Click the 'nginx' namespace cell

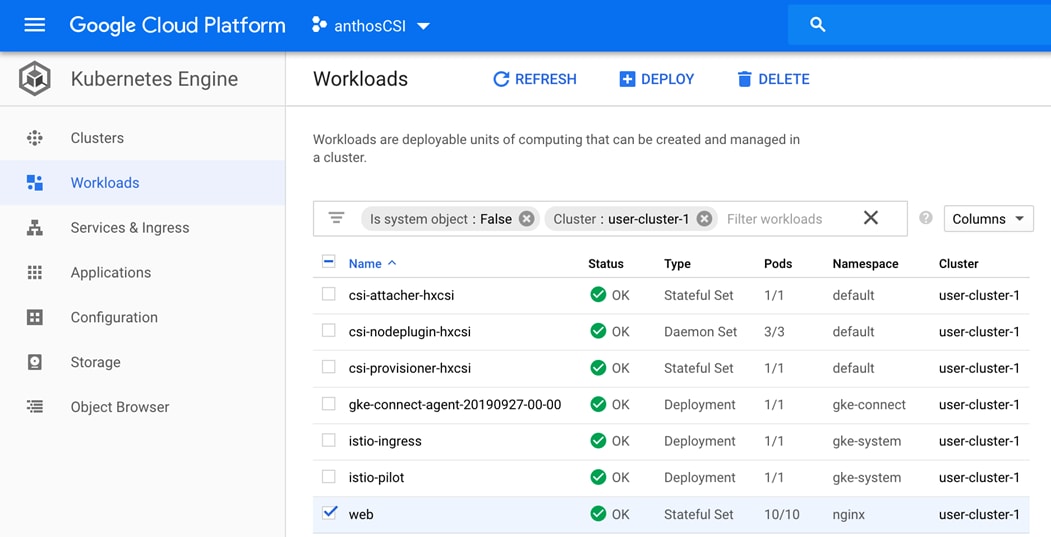(x=849, y=515)
